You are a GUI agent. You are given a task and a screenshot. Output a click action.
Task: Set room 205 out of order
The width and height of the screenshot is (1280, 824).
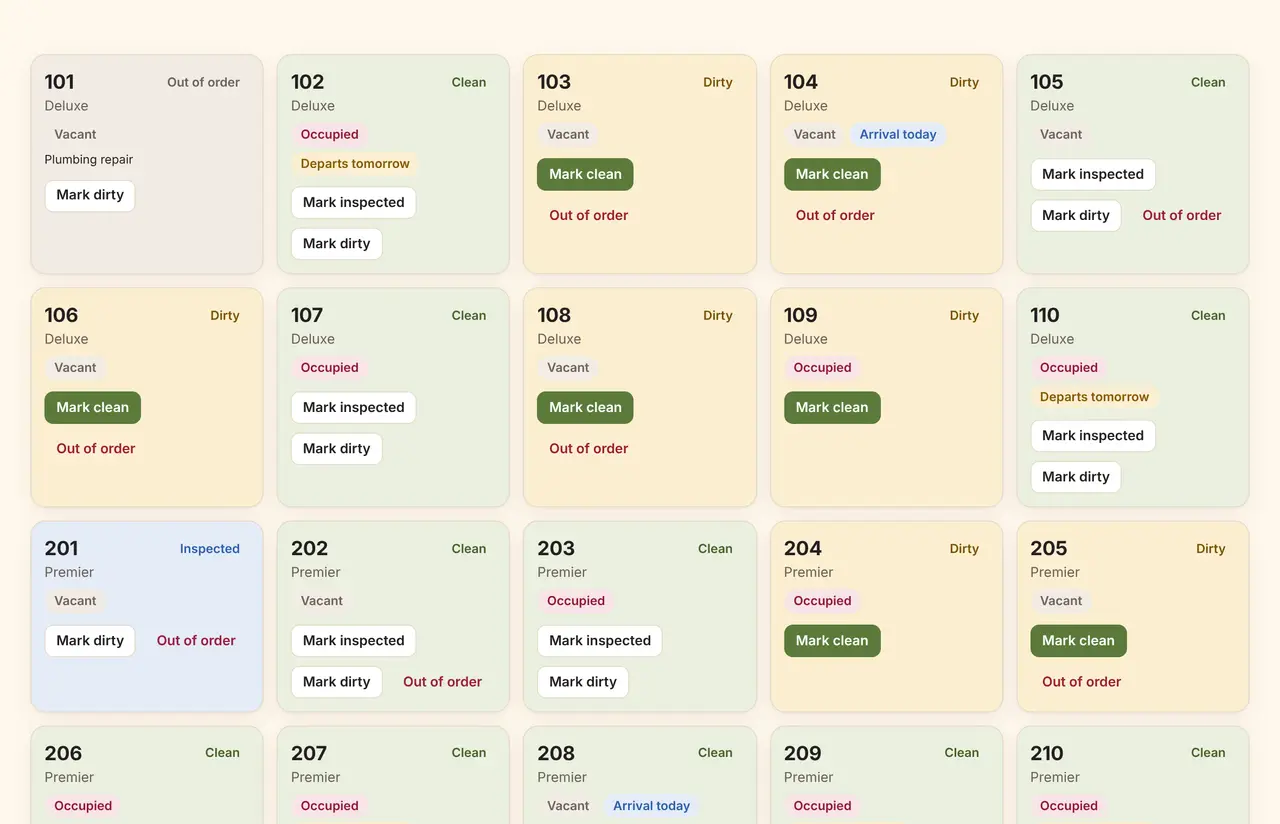pos(1081,681)
